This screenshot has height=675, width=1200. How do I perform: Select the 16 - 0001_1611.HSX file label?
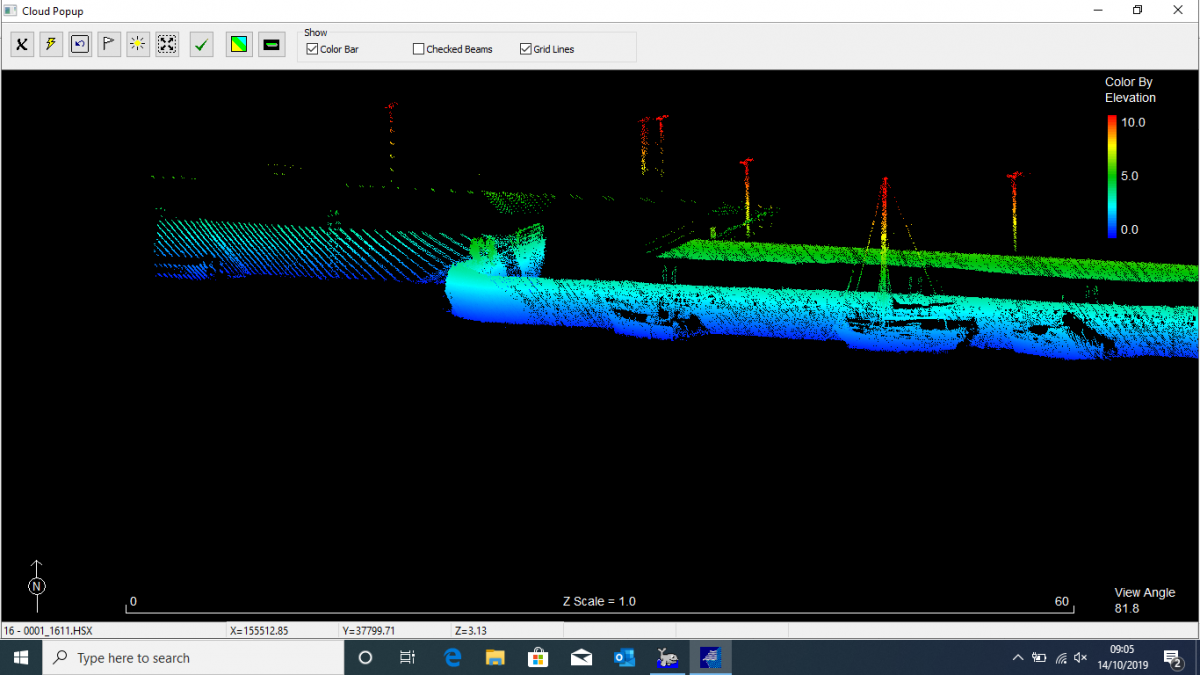(x=50, y=630)
